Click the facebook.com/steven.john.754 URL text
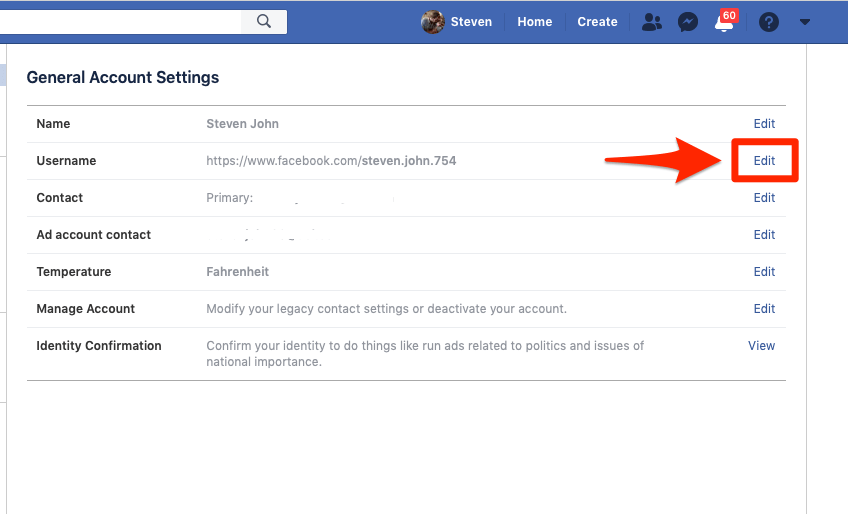Viewport: 848px width, 514px height. click(331, 161)
